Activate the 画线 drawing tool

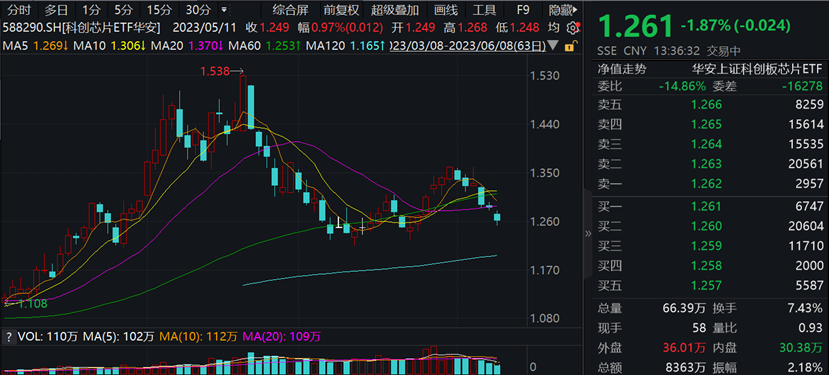(445, 10)
